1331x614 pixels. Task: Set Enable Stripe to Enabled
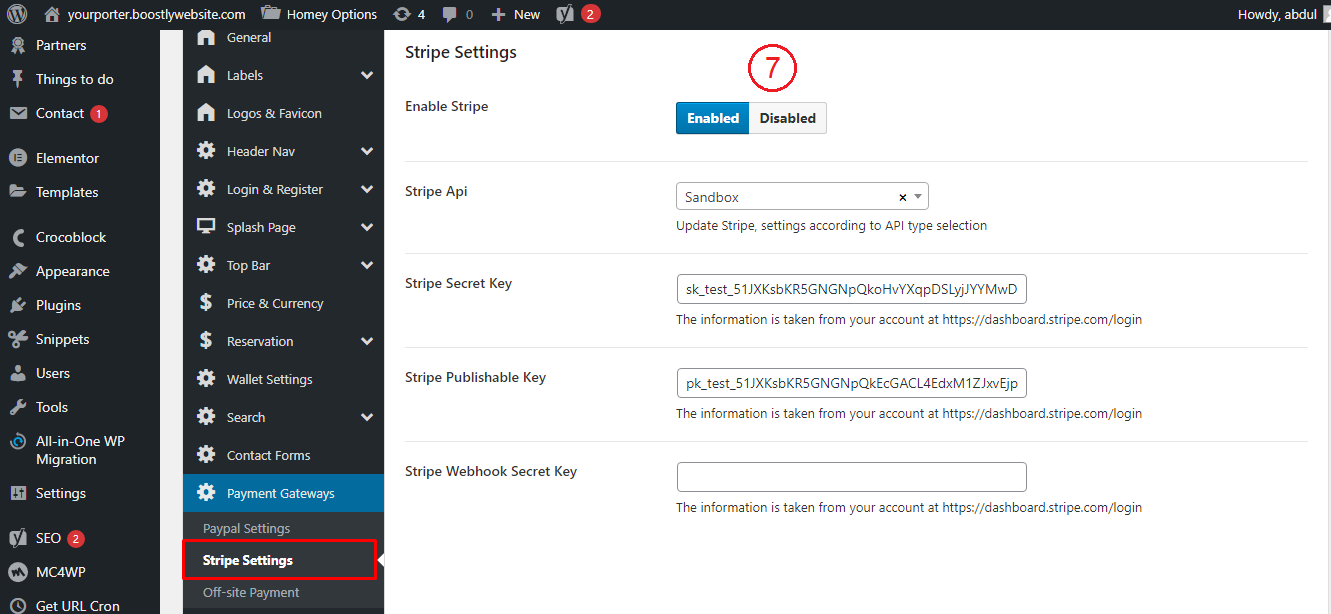click(x=713, y=118)
